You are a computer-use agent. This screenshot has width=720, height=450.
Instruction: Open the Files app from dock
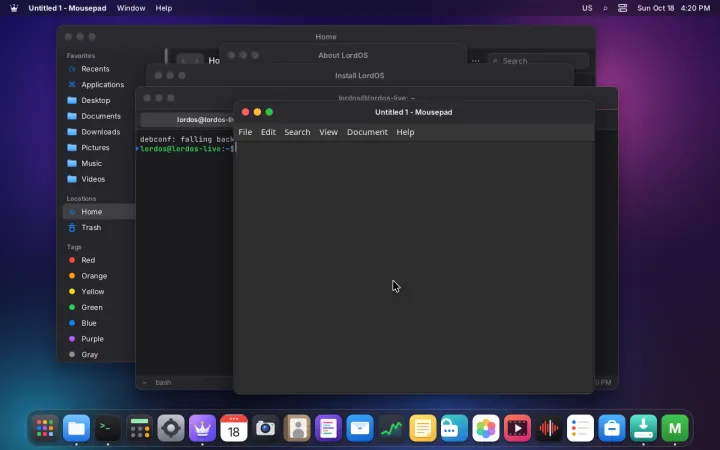pyautogui.click(x=76, y=428)
